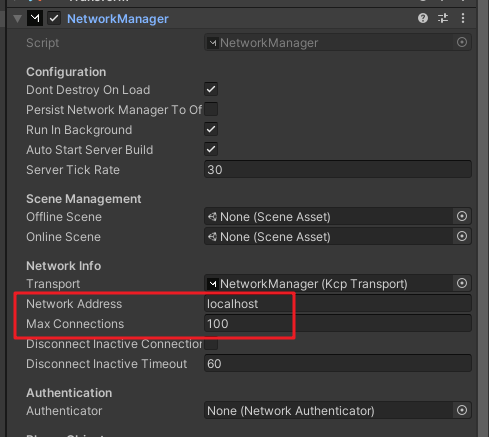Disable the NetworkManager component checkbox
Viewport: 489px width, 437px height.
[x=54, y=18]
